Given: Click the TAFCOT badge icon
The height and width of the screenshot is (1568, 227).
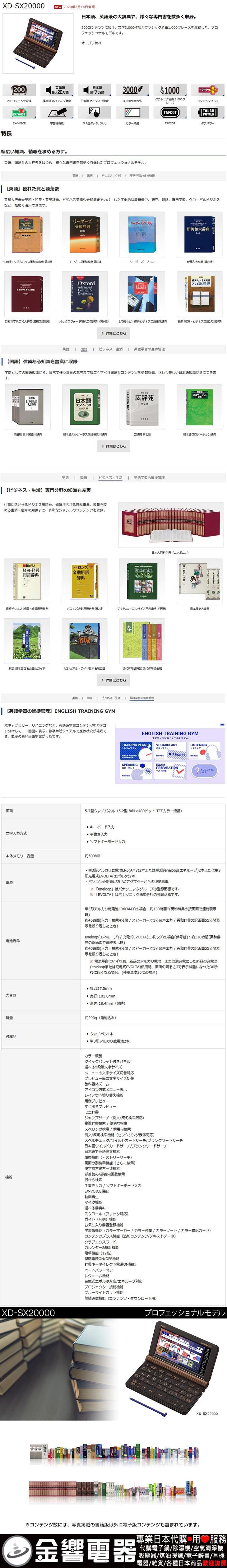Looking at the screenshot, I should 170,113.
